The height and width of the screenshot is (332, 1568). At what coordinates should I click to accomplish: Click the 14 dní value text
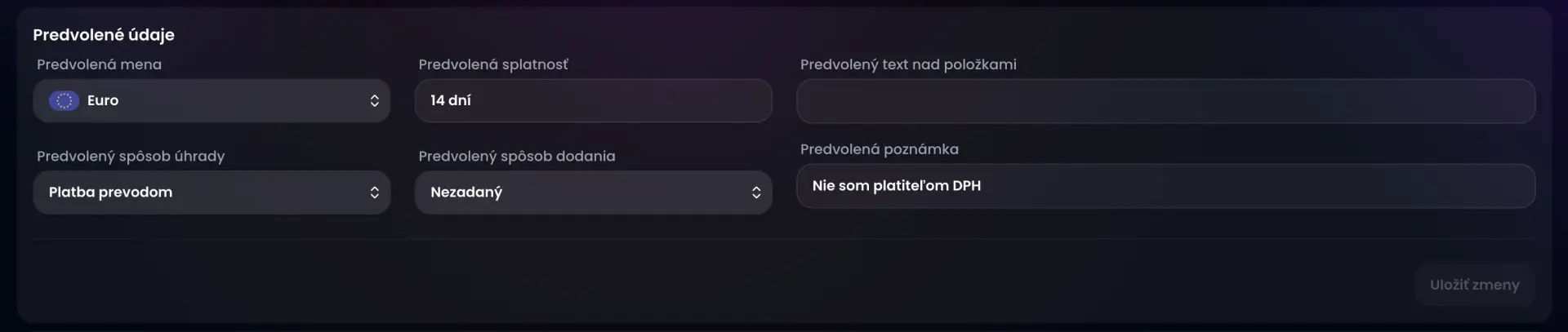point(451,100)
